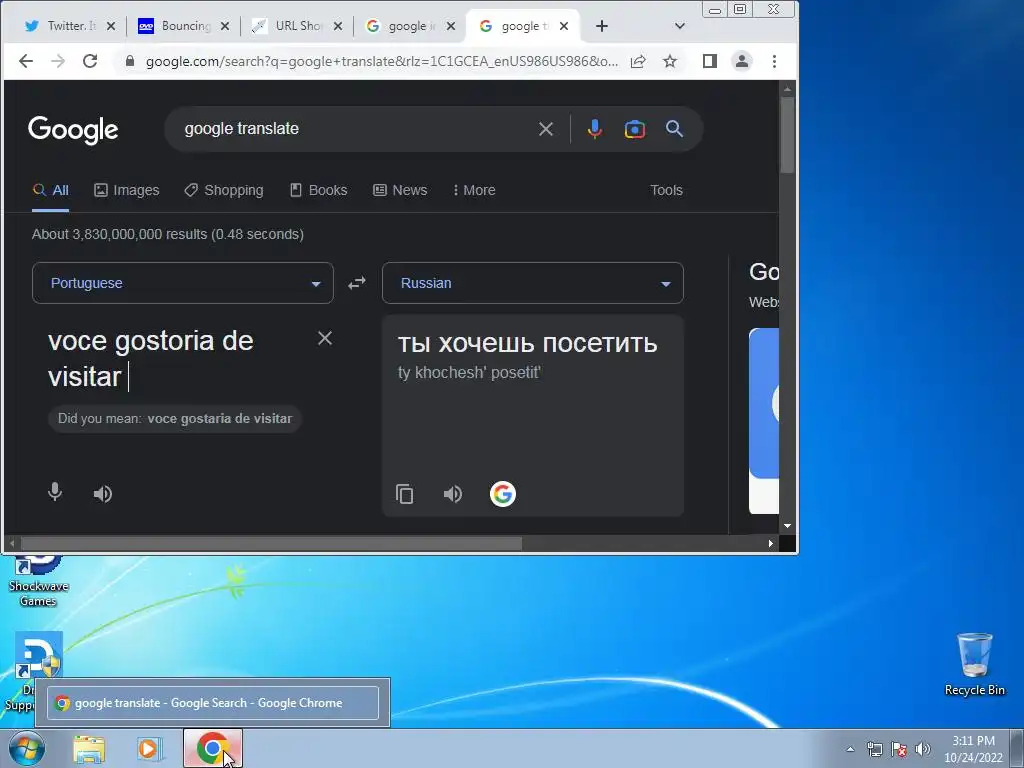
Task: Select the All results tab
Action: [x=50, y=190]
